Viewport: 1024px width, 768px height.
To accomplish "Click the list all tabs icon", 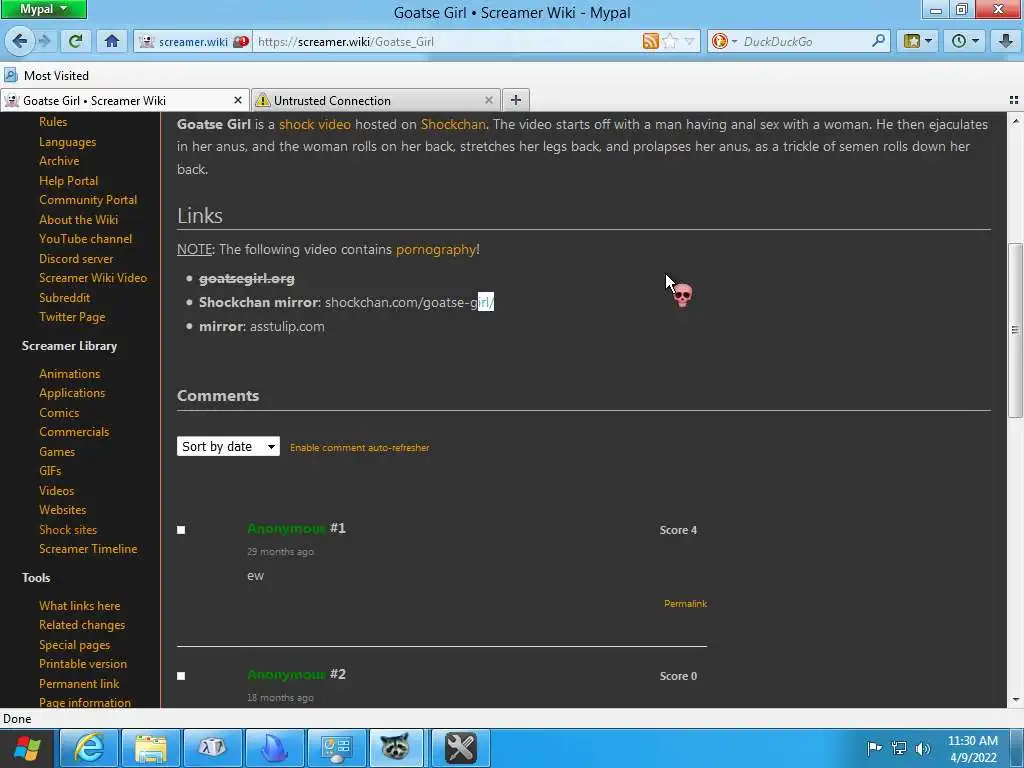I will [1014, 100].
